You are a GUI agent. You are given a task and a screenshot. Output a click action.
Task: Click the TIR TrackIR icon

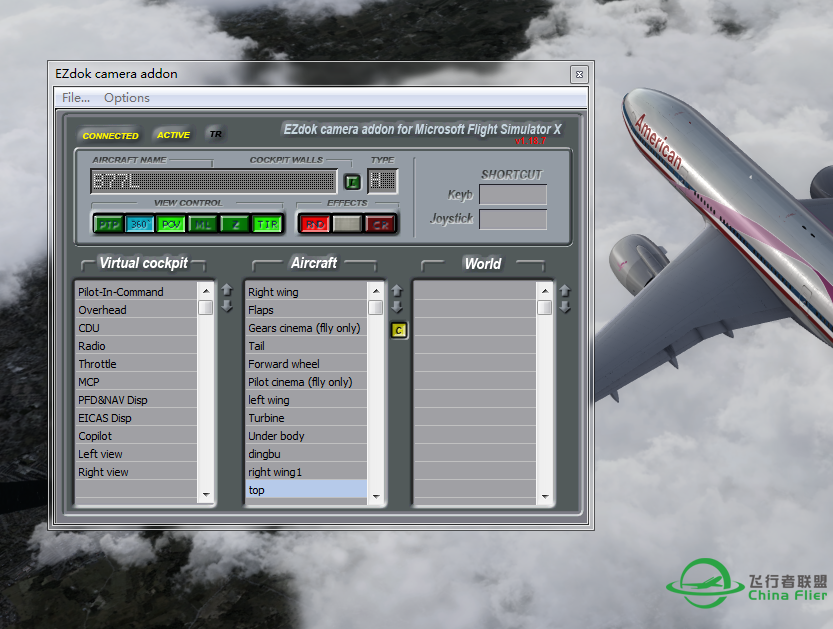[267, 224]
